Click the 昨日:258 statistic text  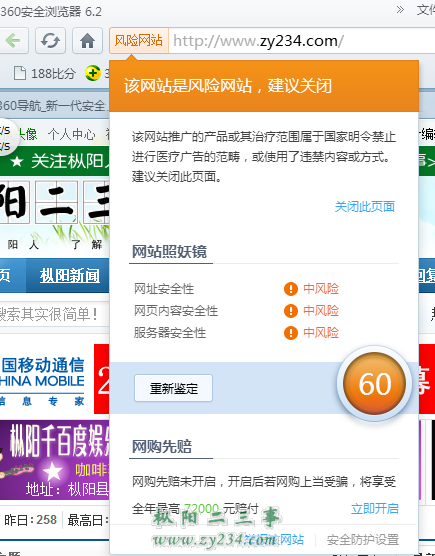[x=30, y=520]
